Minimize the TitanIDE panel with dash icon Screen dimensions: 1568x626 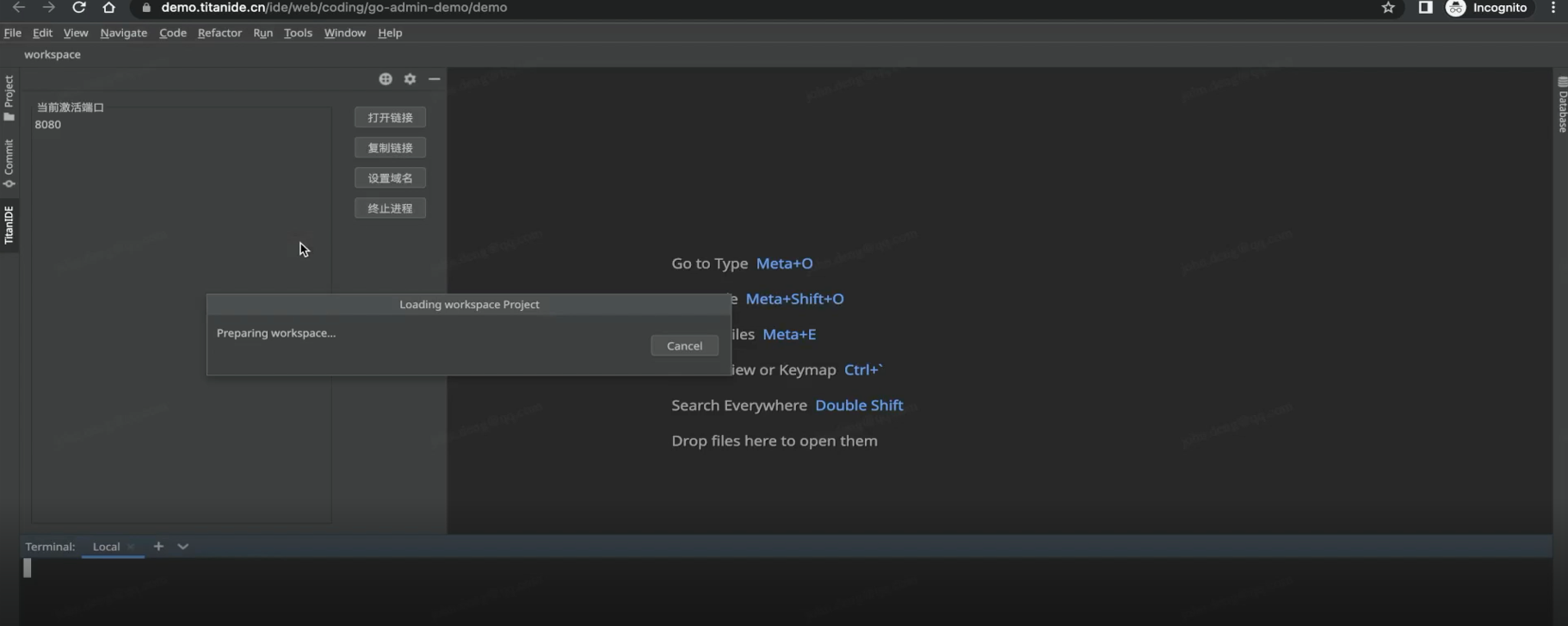[435, 79]
